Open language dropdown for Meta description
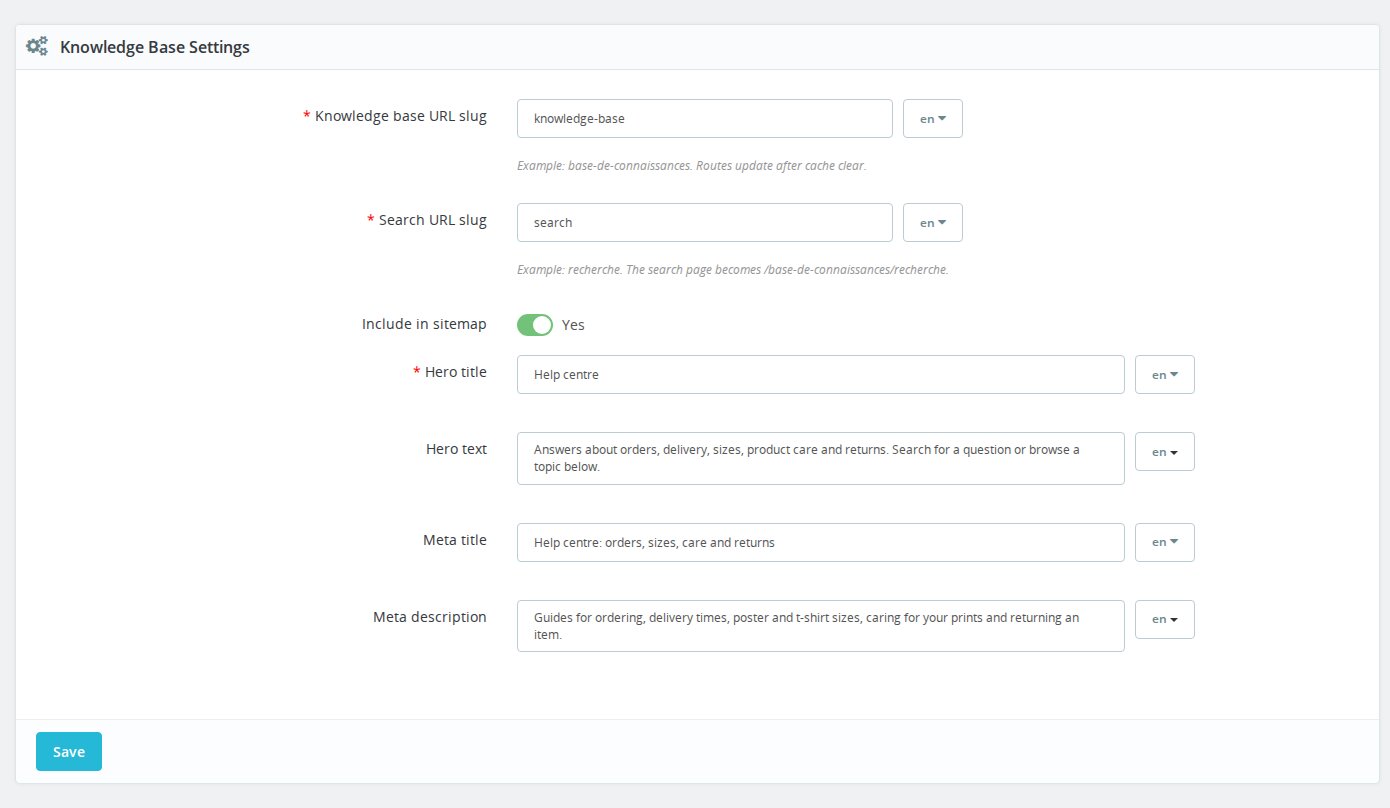 (x=1165, y=619)
